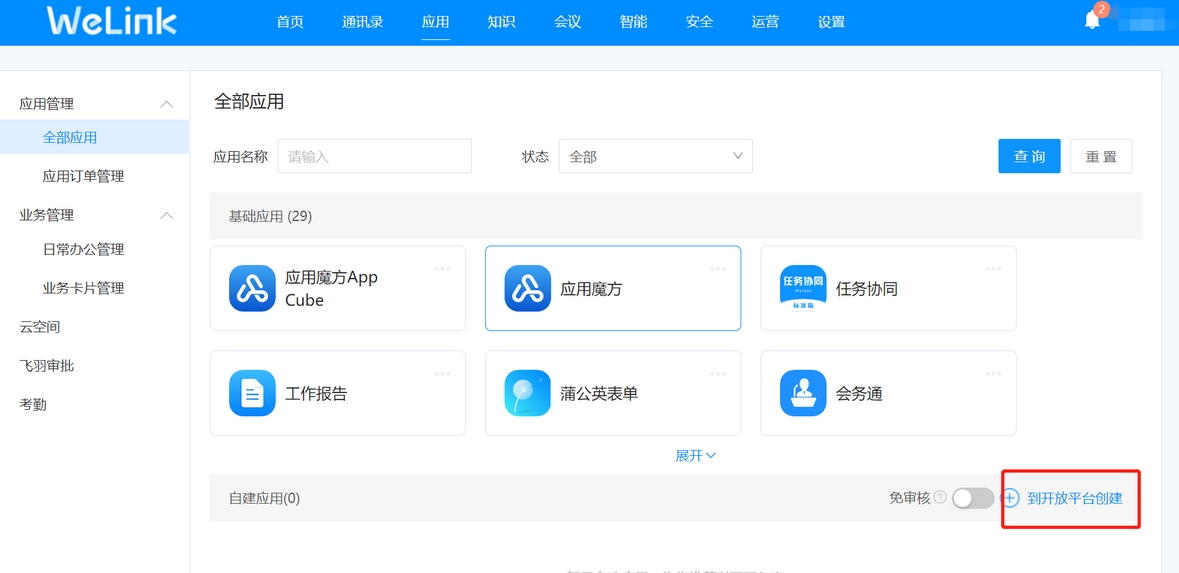
Task: Click the 会务通 card title
Action: pos(859,393)
